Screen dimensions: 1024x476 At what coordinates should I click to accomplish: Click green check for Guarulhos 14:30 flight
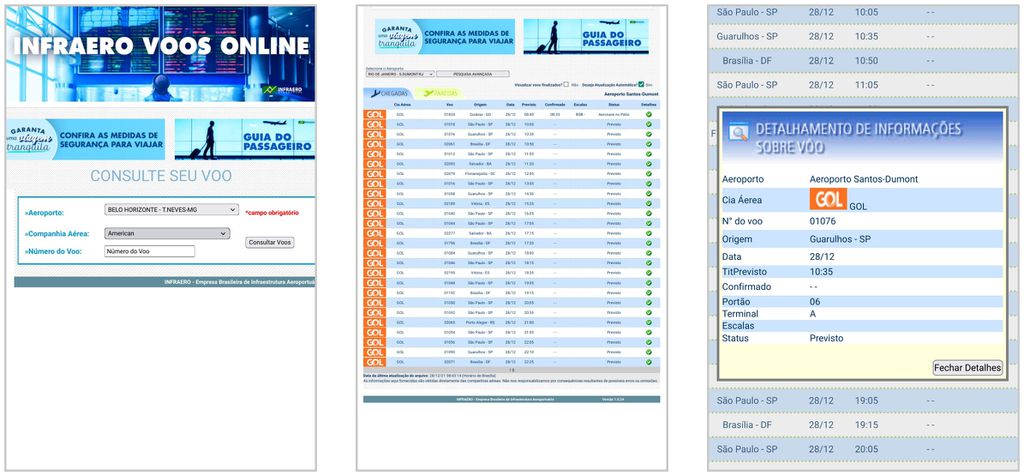pos(648,193)
